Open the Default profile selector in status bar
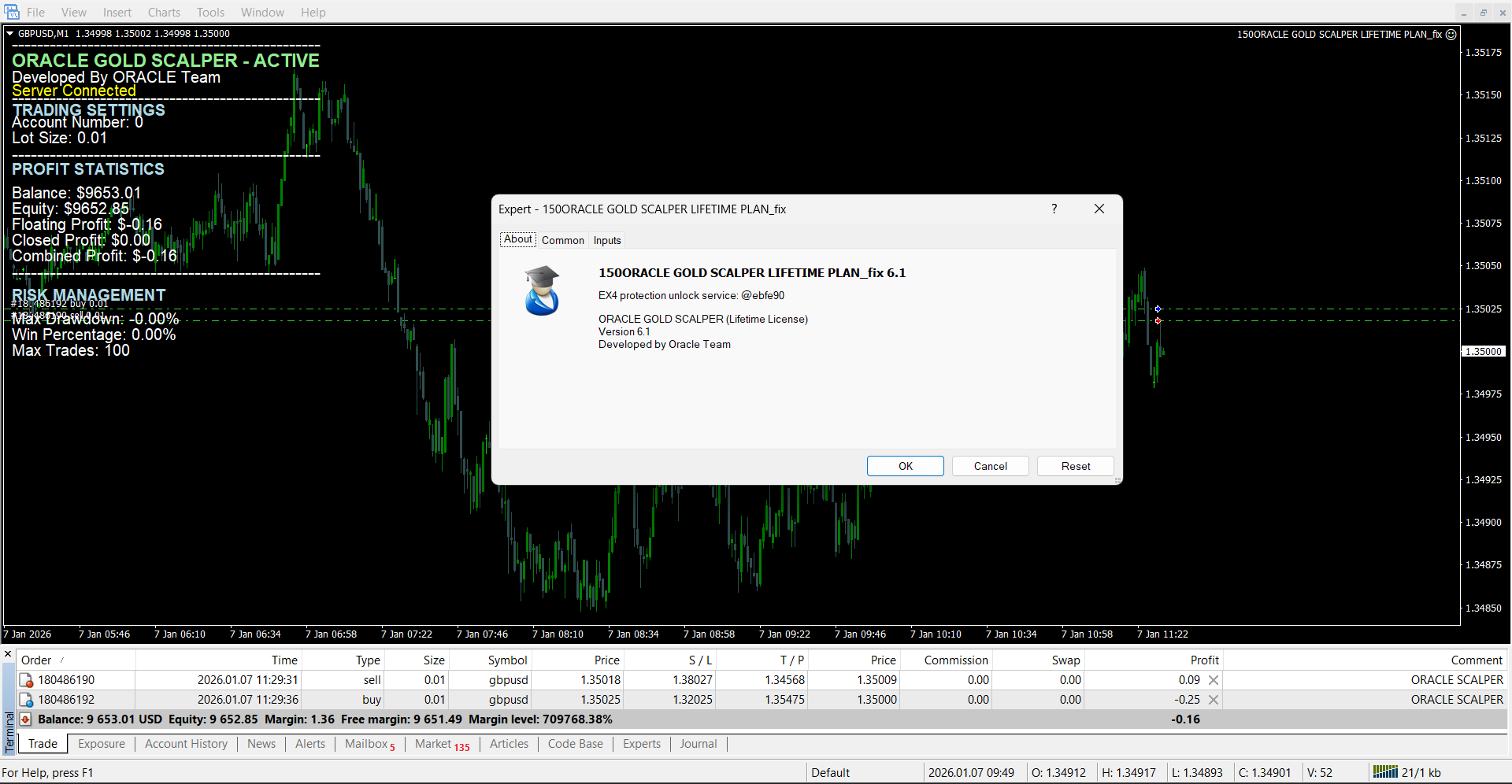The height and width of the screenshot is (784, 1512). click(x=830, y=772)
